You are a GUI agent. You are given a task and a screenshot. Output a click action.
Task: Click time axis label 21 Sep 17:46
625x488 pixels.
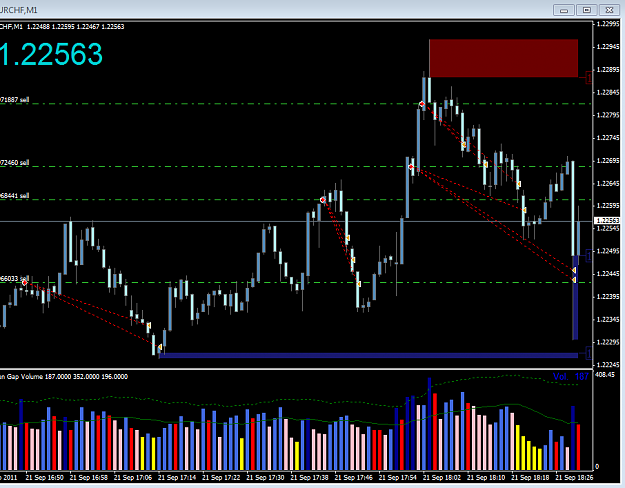click(354, 477)
